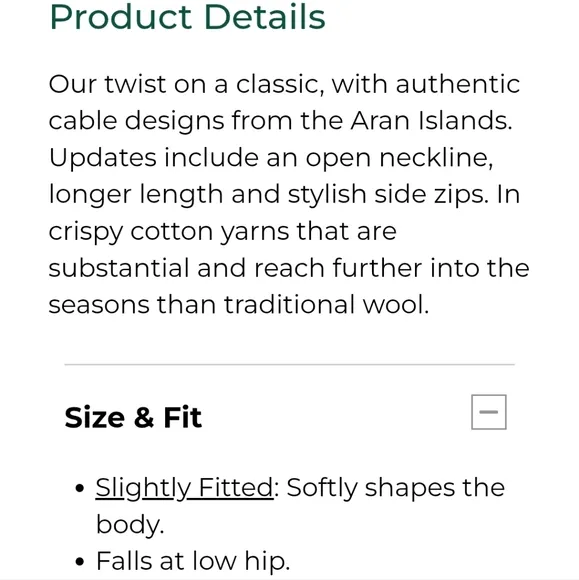Click the 'crispy cotton yarns that are' line
The image size is (579, 580).
222,232
